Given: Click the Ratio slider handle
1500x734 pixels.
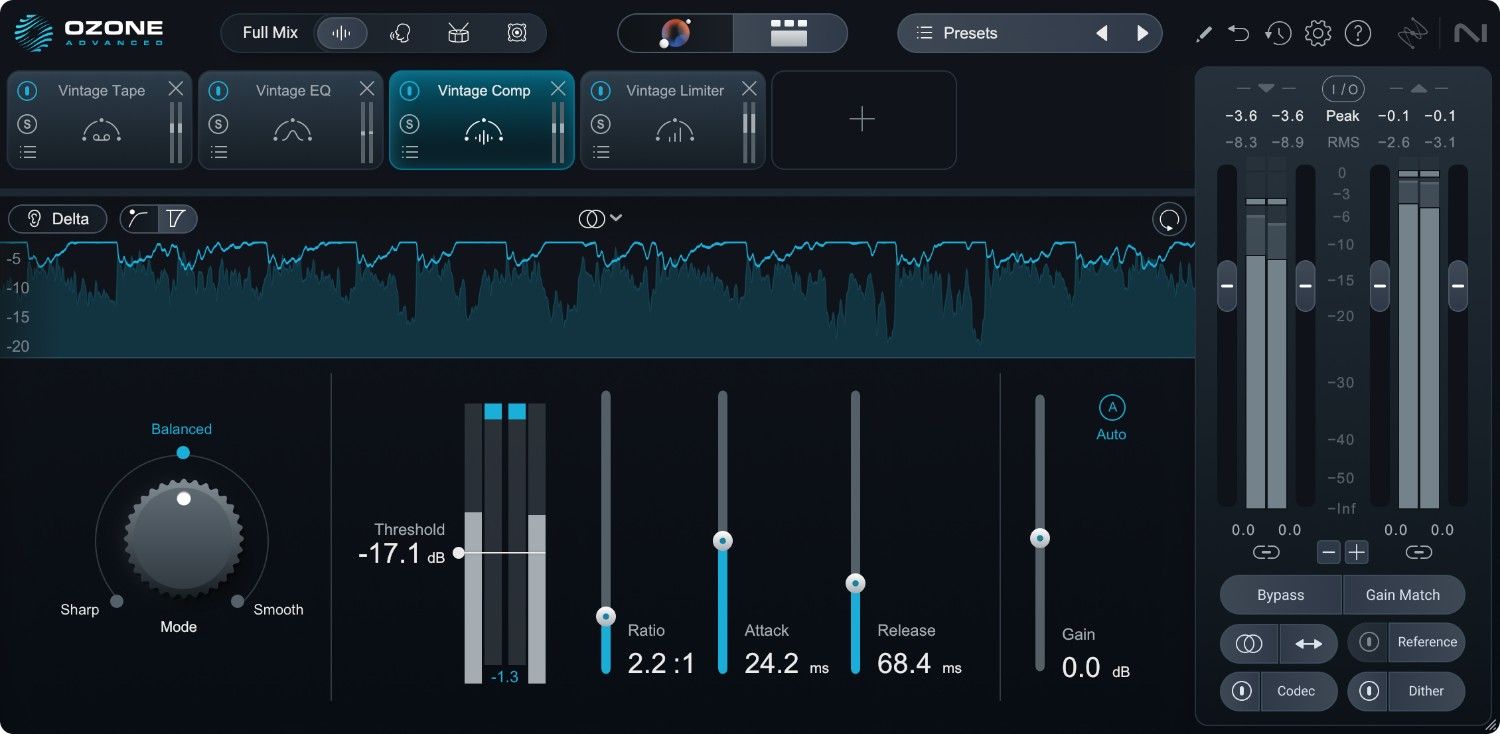Looking at the screenshot, I should [606, 617].
